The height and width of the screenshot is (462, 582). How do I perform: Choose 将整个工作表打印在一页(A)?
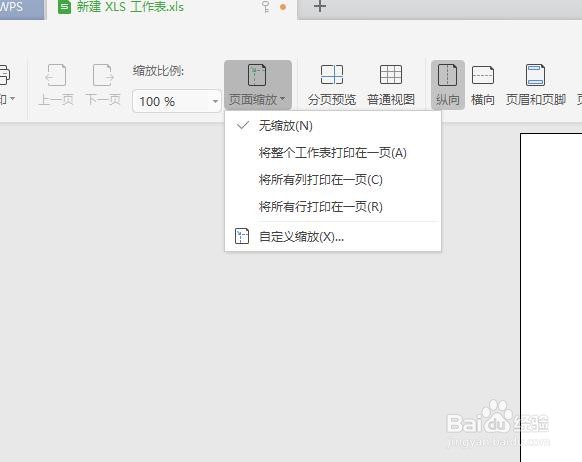333,153
